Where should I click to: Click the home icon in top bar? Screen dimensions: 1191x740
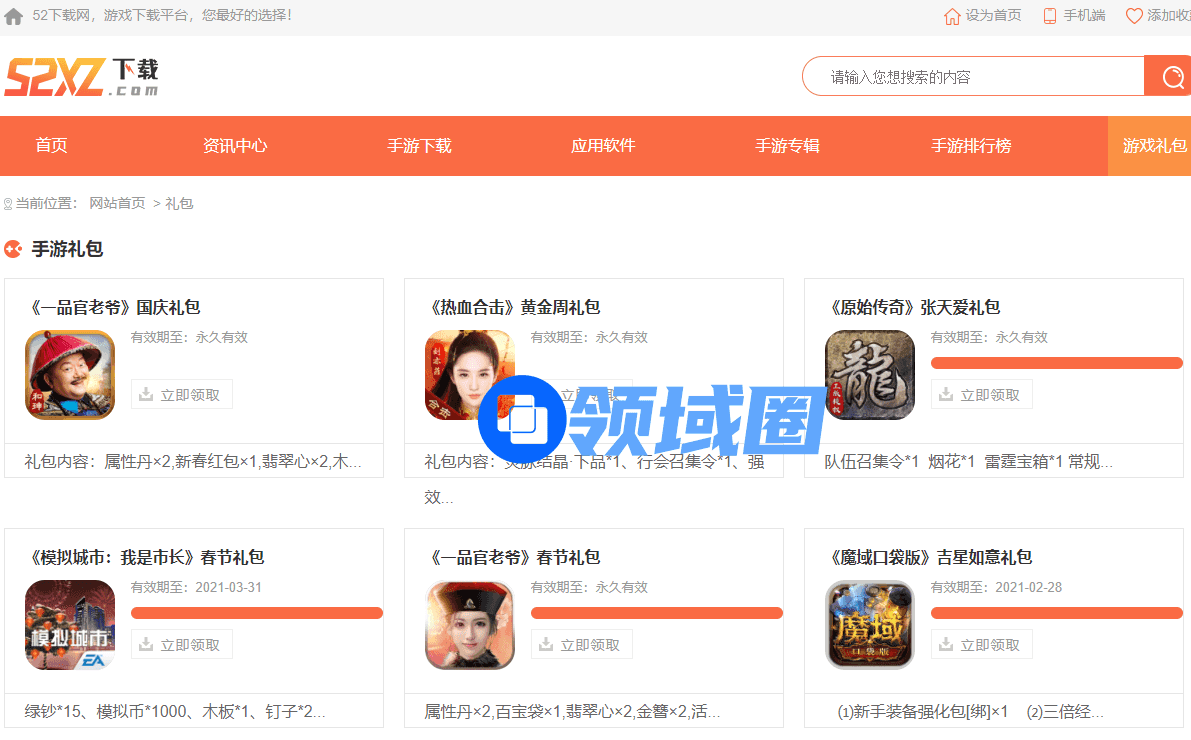pyautogui.click(x=14, y=16)
